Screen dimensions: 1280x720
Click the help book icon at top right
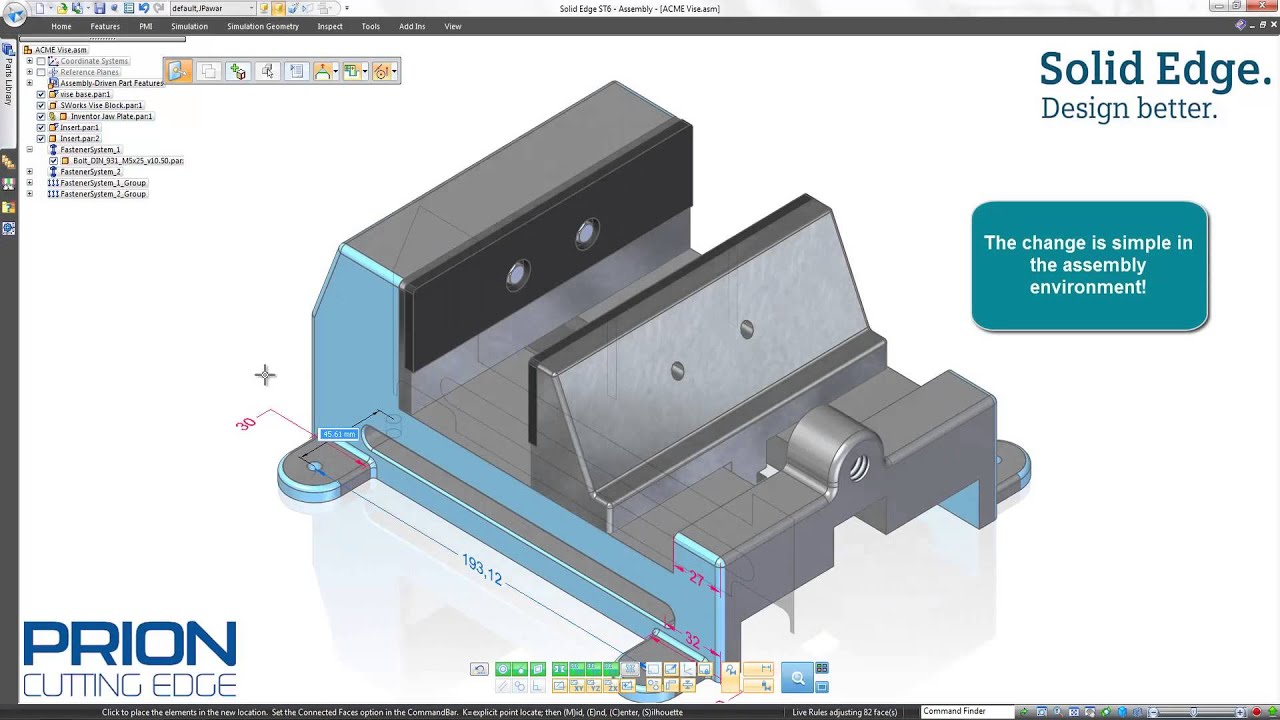click(1240, 26)
